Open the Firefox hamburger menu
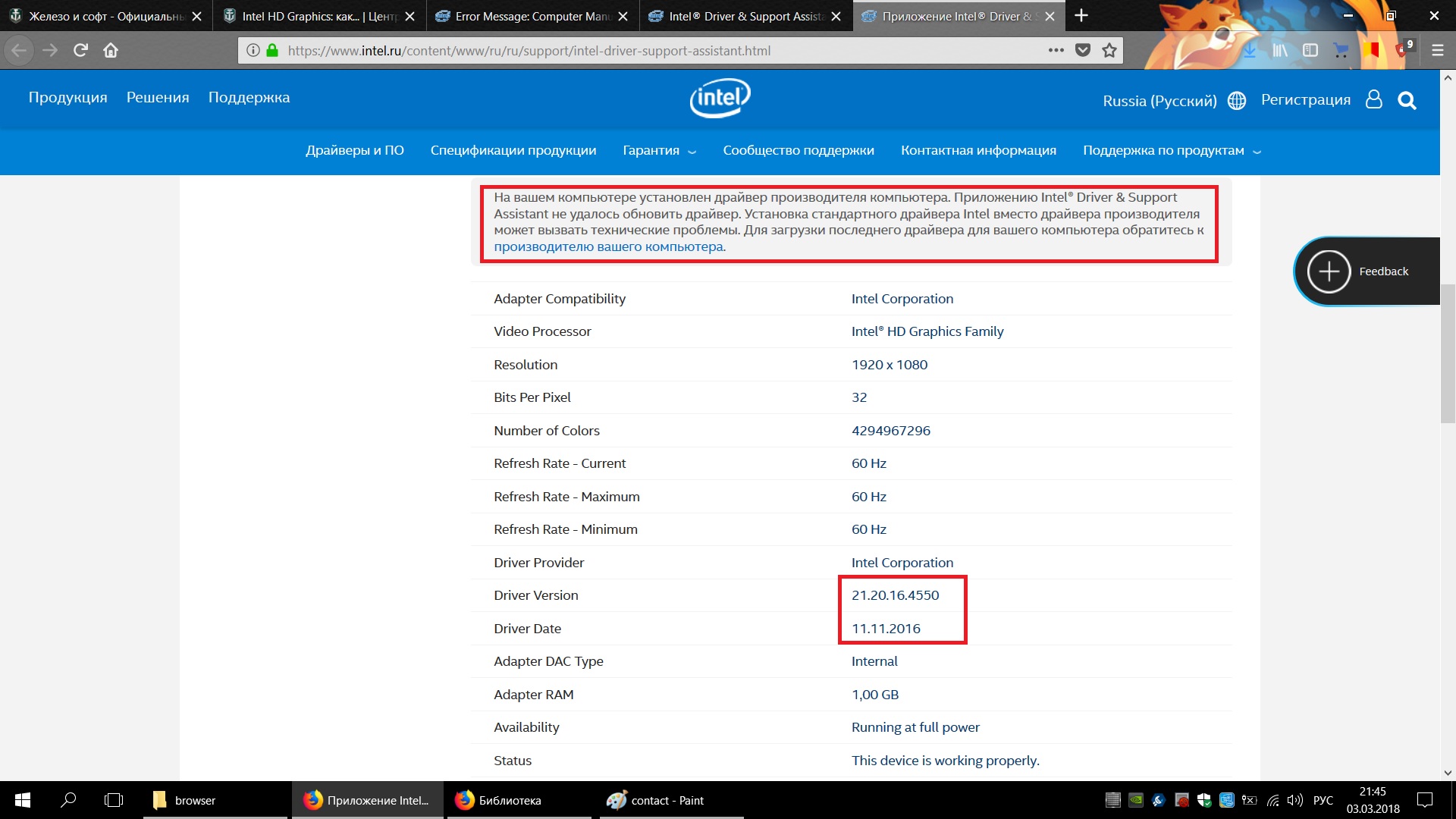 (1437, 51)
